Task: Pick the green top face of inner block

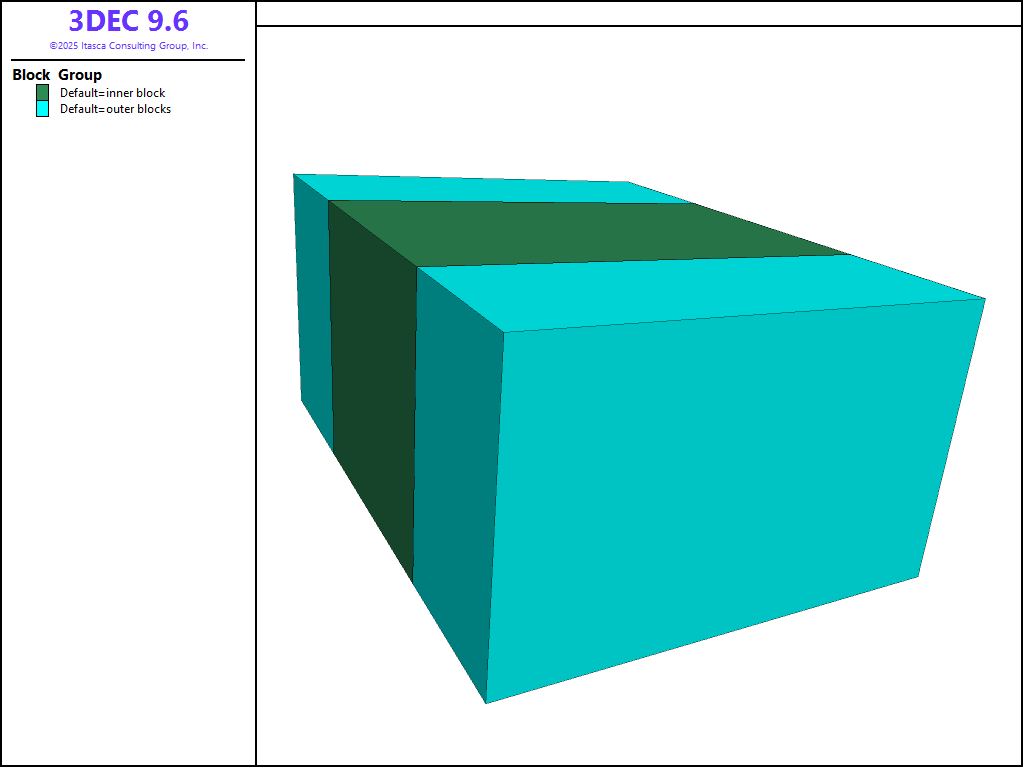Action: click(x=580, y=232)
